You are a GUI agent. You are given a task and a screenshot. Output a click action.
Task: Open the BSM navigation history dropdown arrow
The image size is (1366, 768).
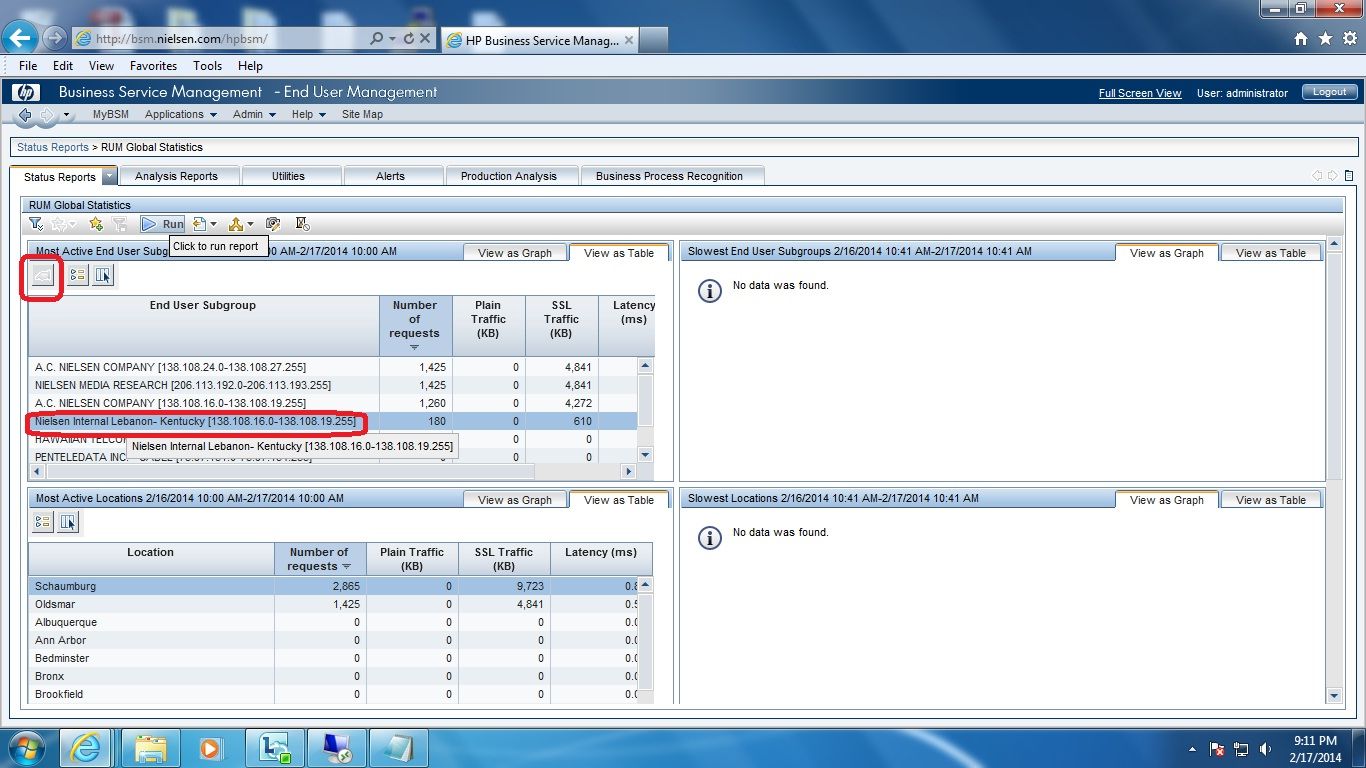67,115
